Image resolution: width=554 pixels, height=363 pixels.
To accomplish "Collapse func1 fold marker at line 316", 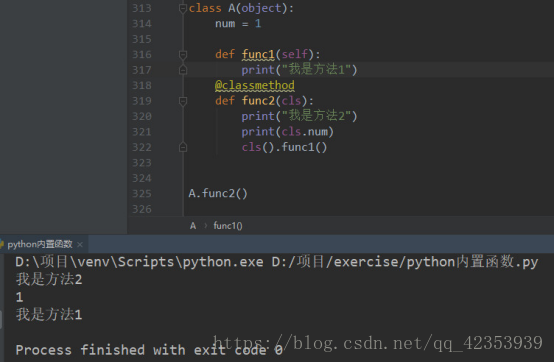I will coord(183,54).
